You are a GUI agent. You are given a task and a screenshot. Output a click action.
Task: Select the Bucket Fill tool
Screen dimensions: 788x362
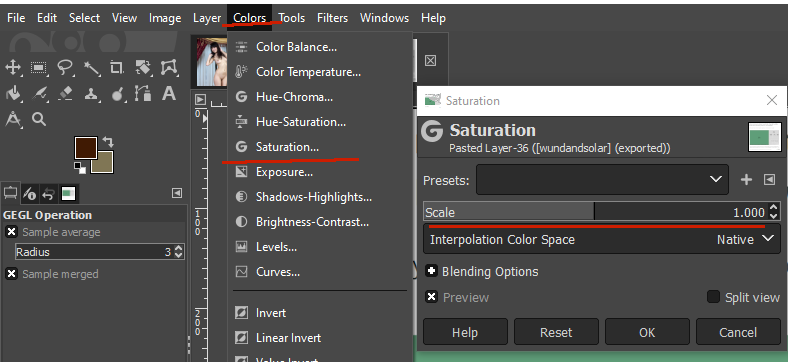click(x=13, y=94)
